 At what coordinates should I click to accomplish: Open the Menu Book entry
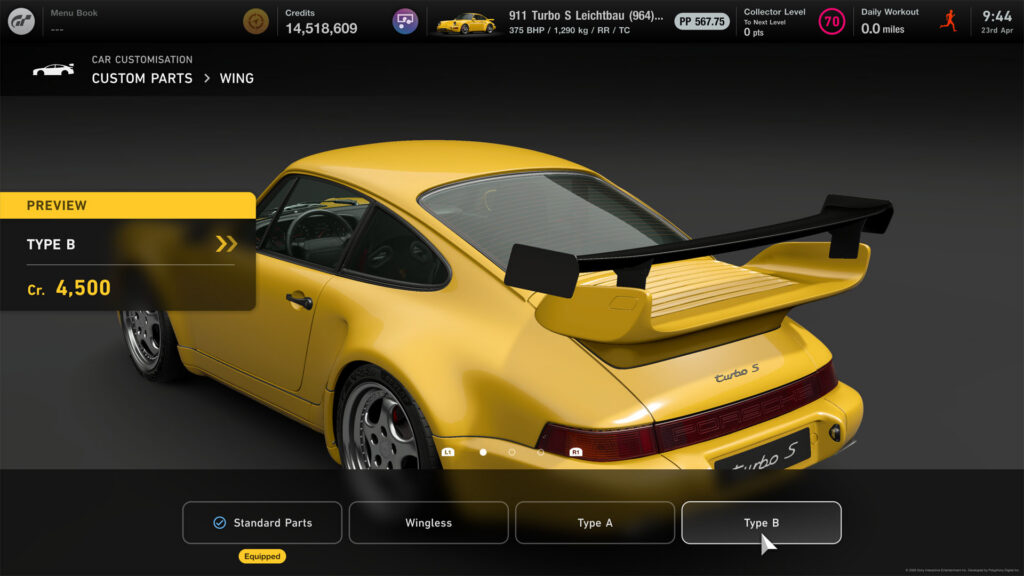click(74, 21)
